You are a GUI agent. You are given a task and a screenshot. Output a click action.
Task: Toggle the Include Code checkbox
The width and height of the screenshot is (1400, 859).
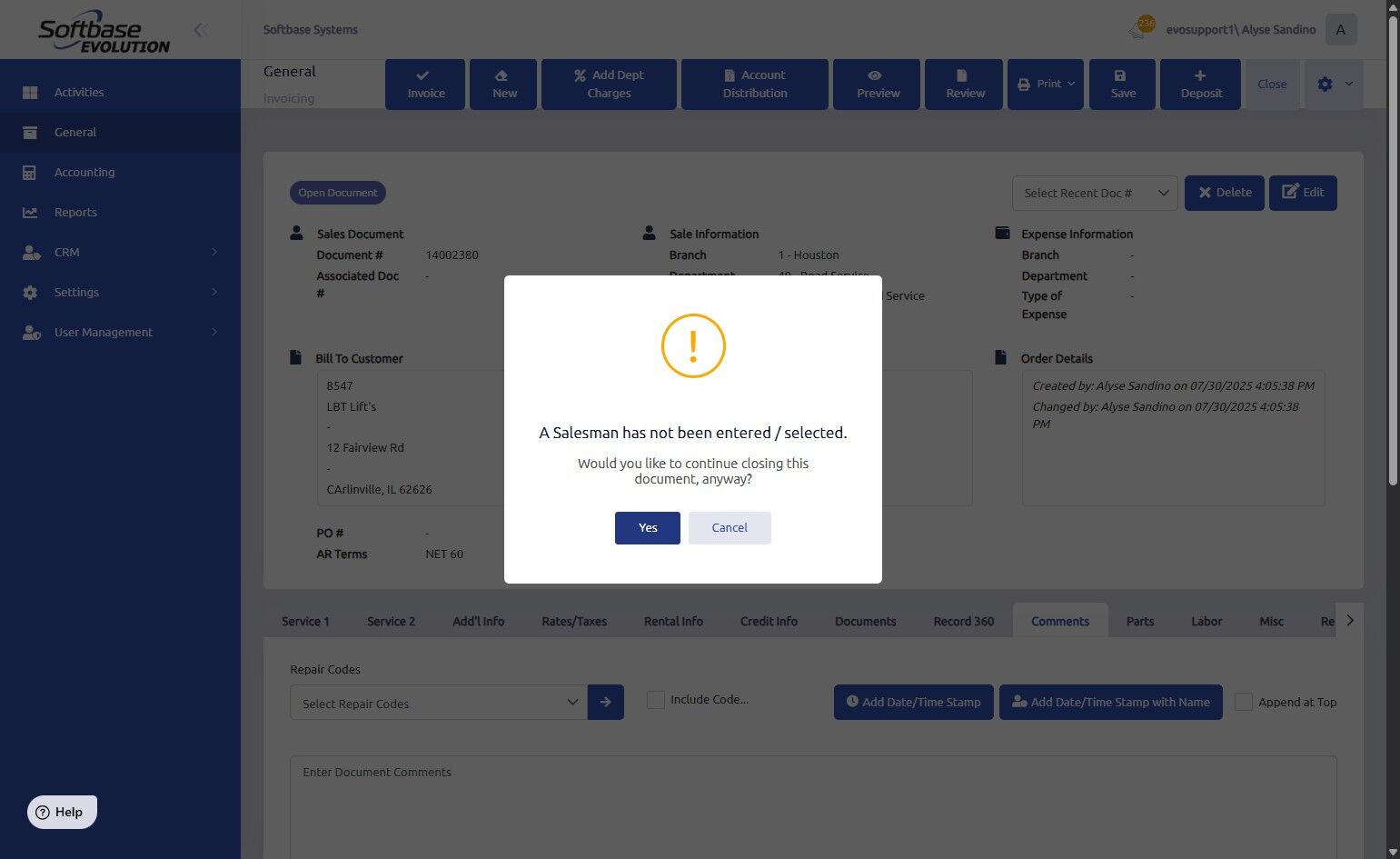point(655,700)
